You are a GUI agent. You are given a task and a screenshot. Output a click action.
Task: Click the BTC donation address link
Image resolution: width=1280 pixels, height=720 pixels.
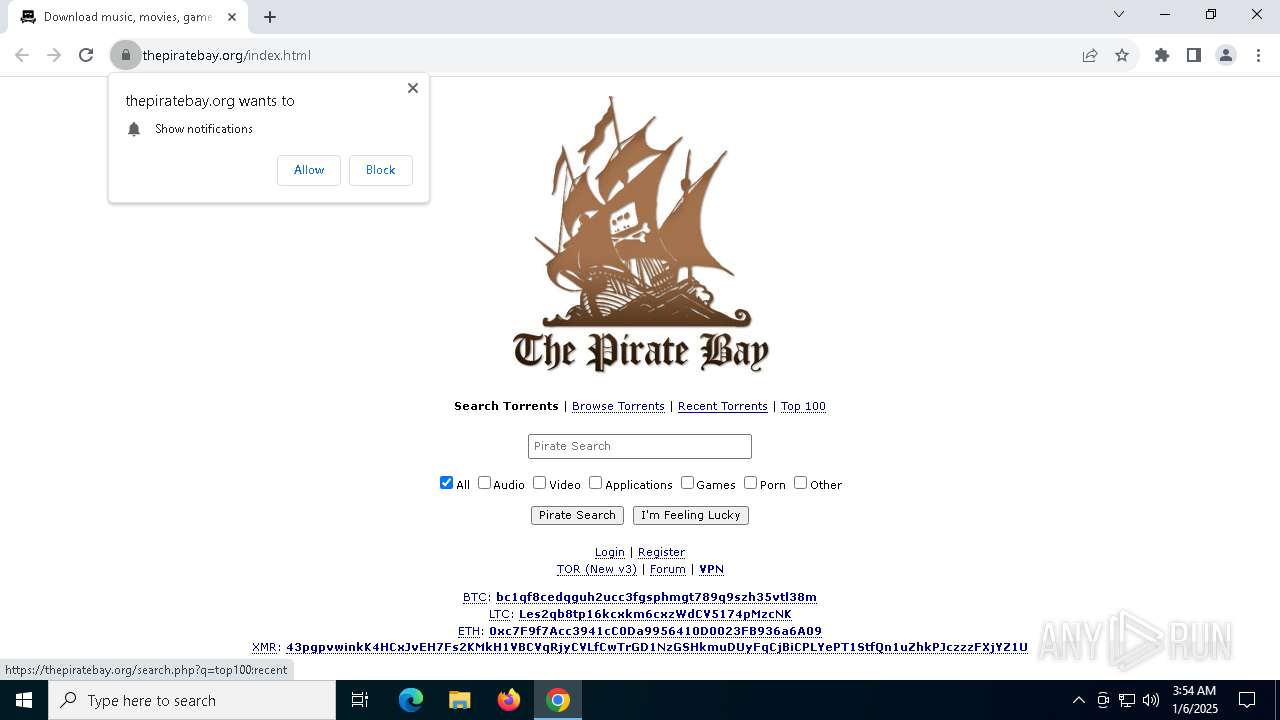click(x=656, y=597)
